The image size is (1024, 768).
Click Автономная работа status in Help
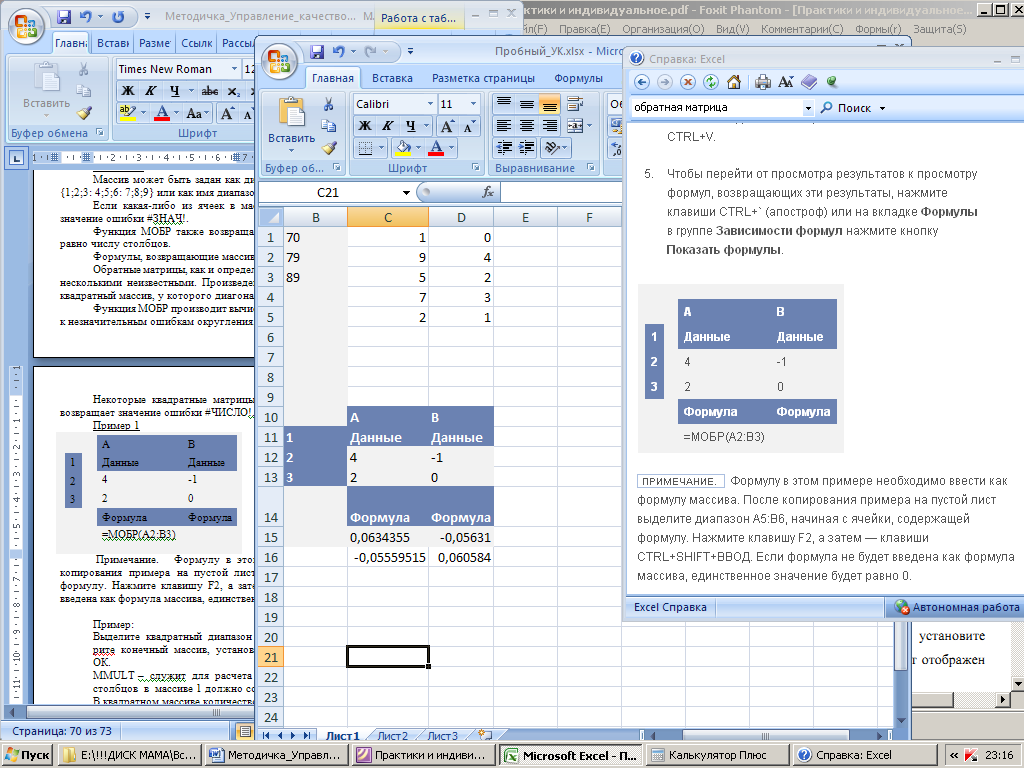click(956, 607)
